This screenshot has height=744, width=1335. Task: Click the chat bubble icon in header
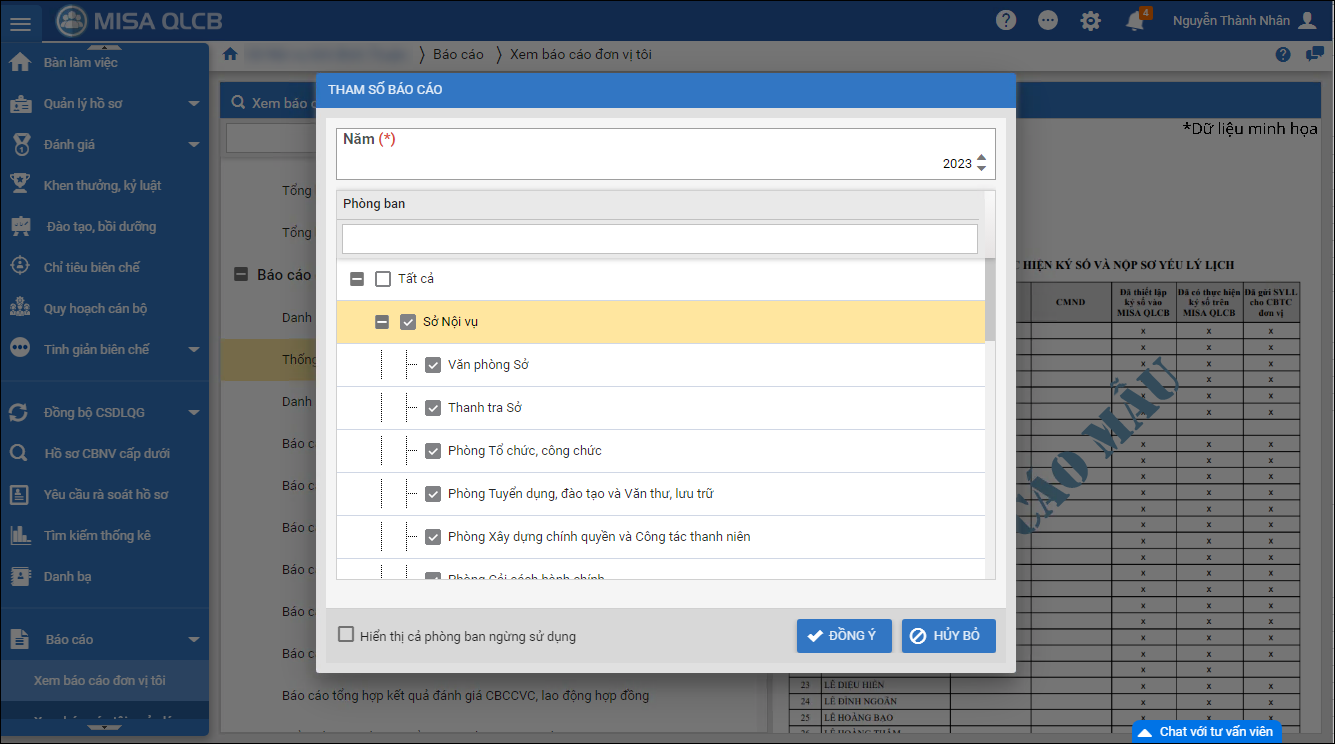coord(1048,21)
